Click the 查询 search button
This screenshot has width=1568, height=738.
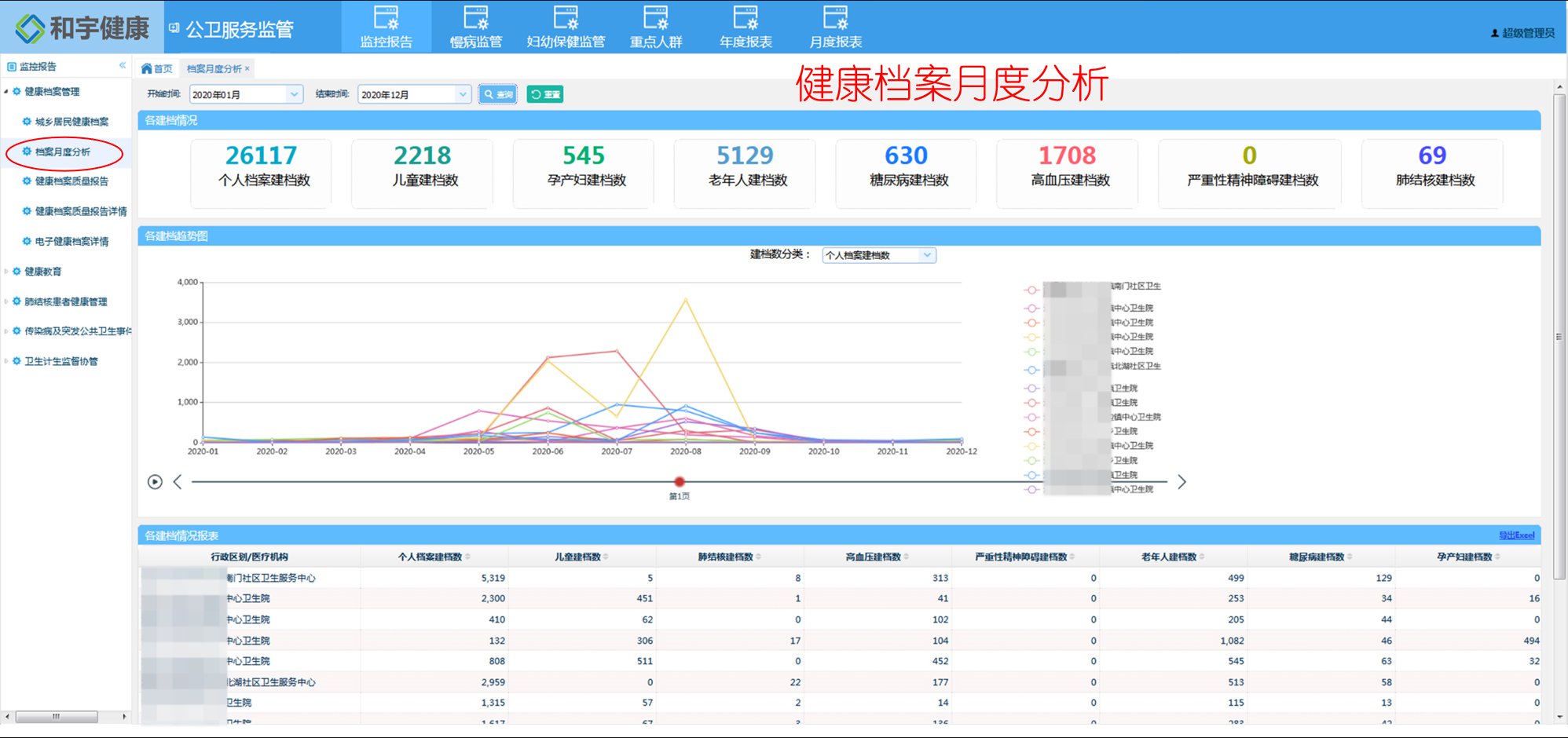tap(497, 93)
